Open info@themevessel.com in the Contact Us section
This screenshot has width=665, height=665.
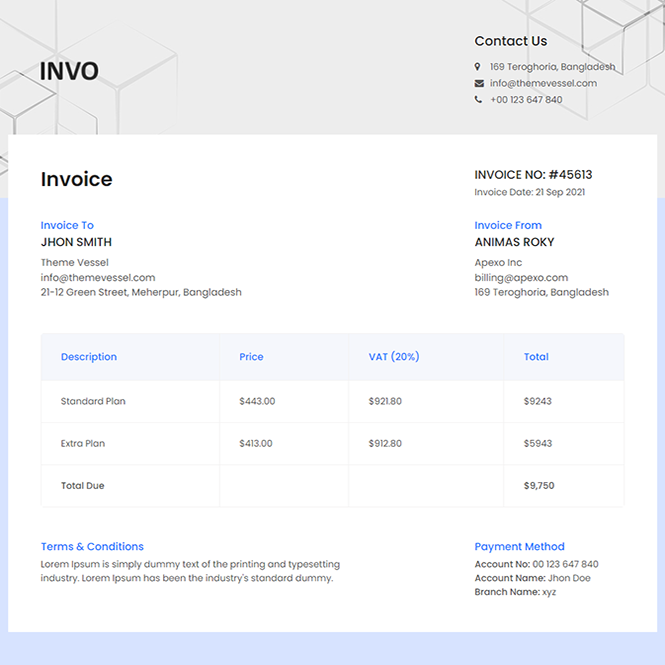543,83
